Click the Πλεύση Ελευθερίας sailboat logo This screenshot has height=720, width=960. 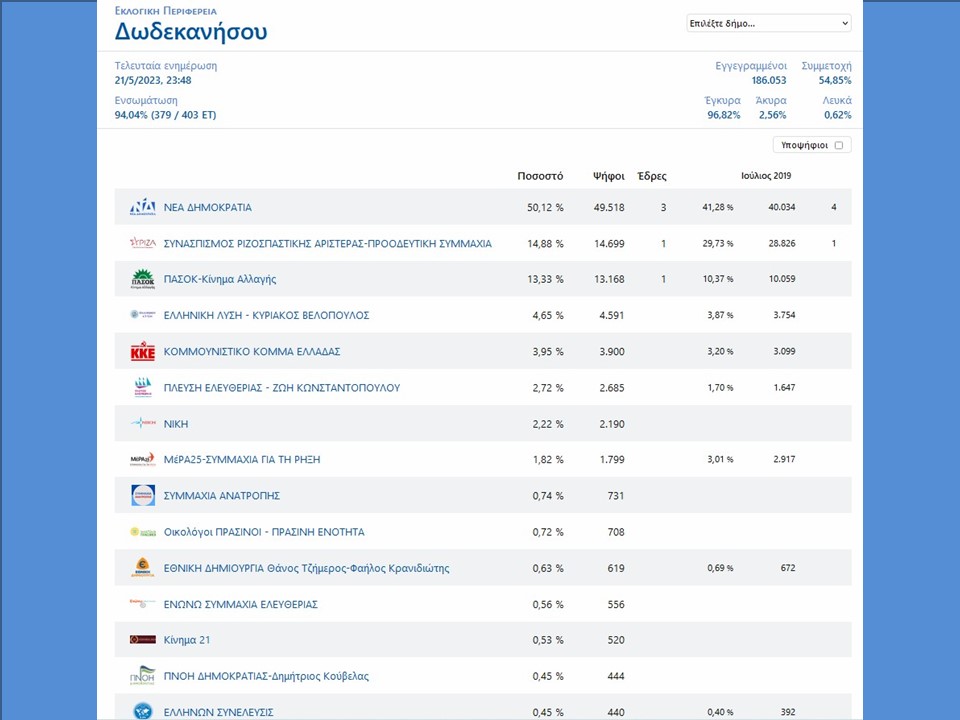[143, 388]
